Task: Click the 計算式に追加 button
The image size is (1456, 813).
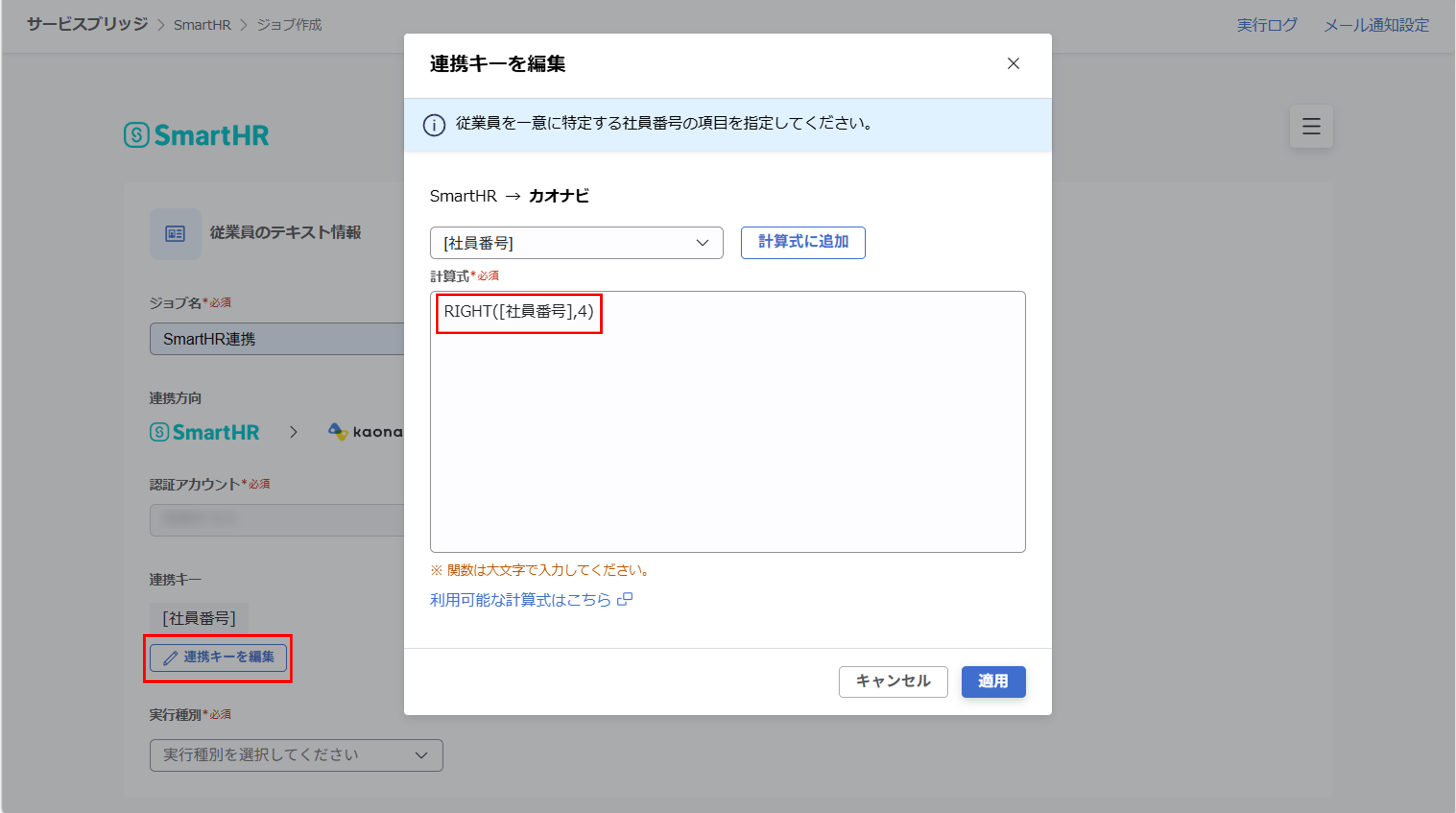Action: pos(802,243)
